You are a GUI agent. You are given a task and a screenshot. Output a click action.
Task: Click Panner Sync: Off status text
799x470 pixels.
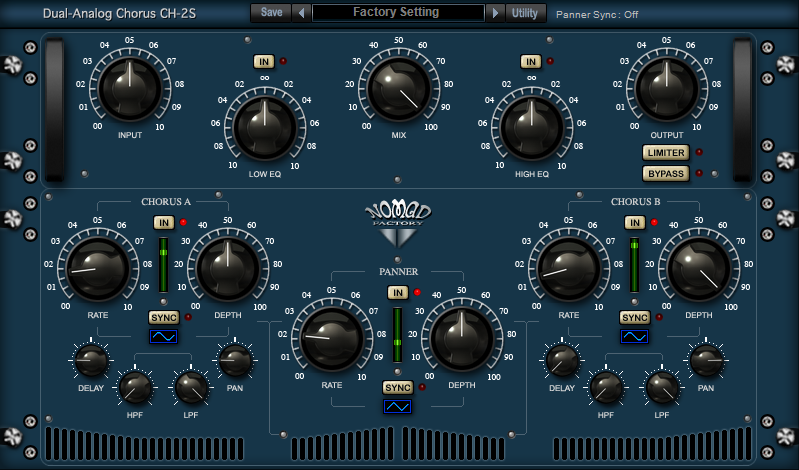click(597, 15)
